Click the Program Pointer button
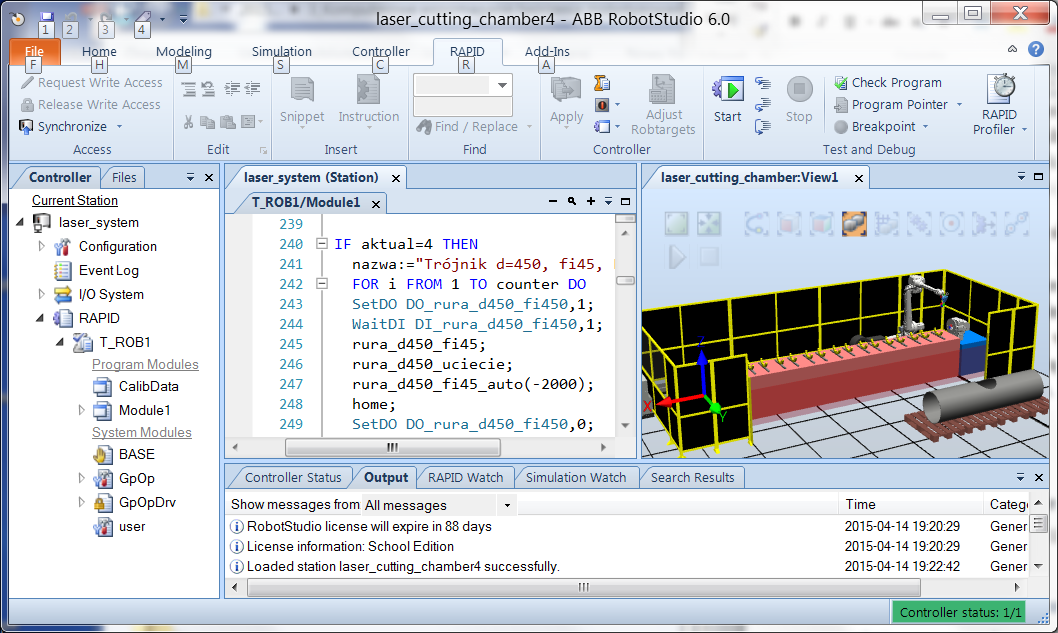Viewport: 1058px width, 633px height. (x=897, y=105)
